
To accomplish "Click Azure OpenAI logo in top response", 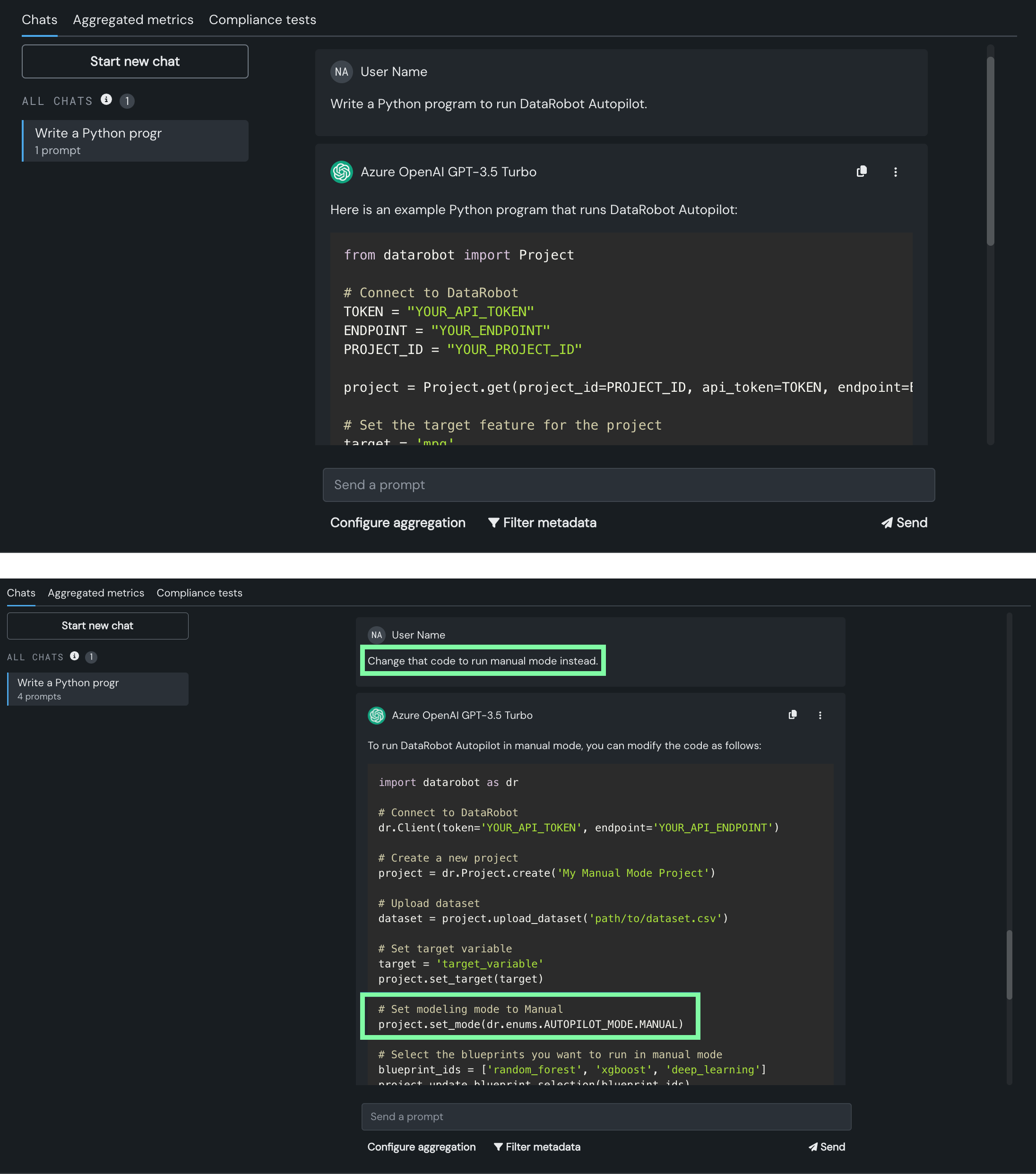I will coord(342,172).
